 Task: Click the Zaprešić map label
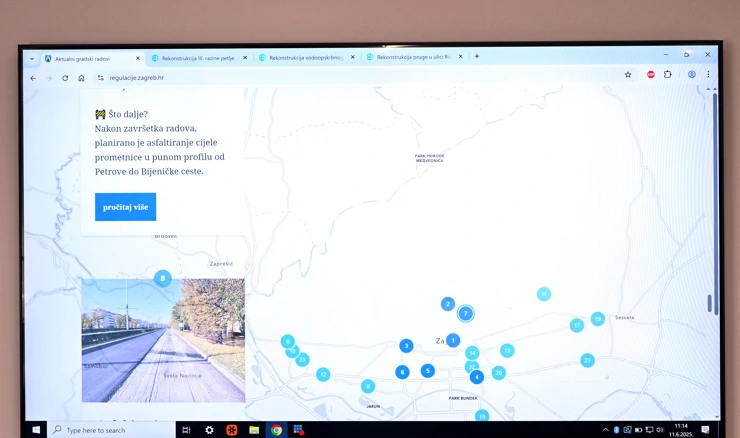click(x=221, y=264)
